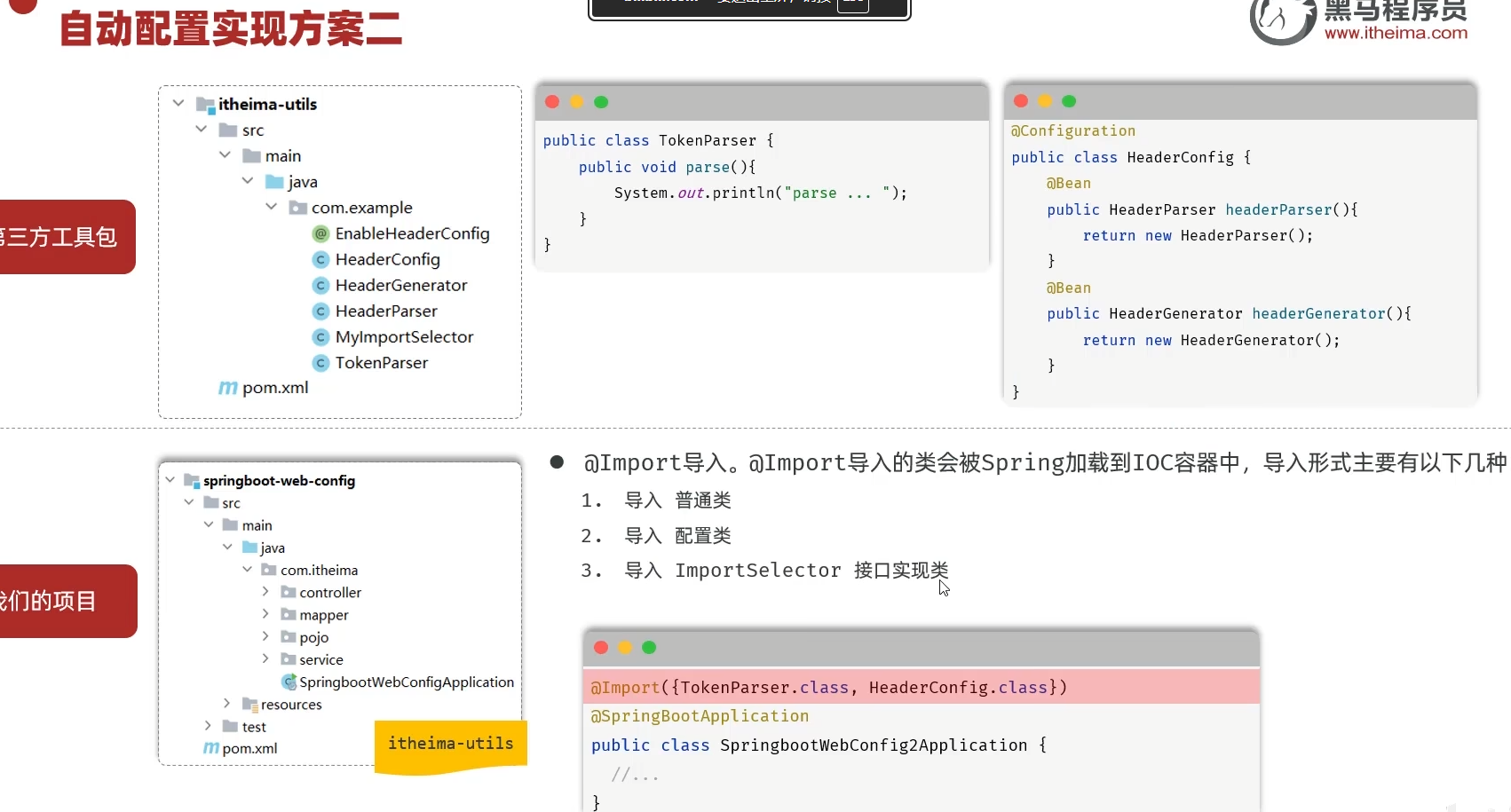Click the highlighted @Import code line
This screenshot has width=1511, height=812.
click(922, 688)
